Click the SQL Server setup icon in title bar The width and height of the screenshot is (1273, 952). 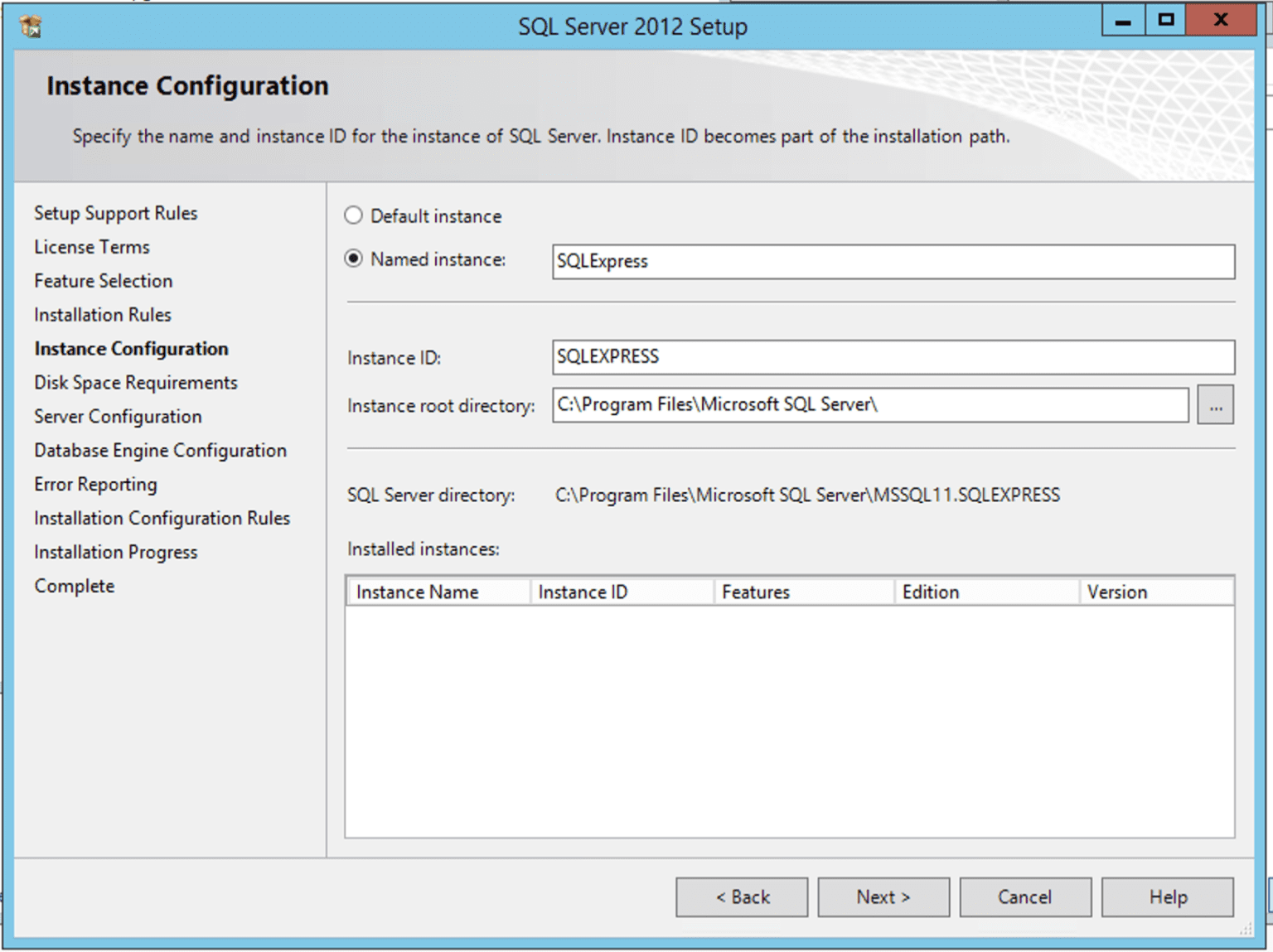click(31, 26)
